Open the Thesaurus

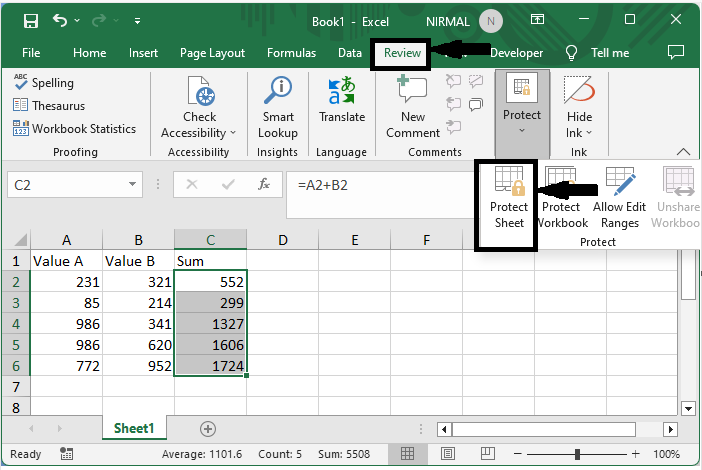[49, 105]
